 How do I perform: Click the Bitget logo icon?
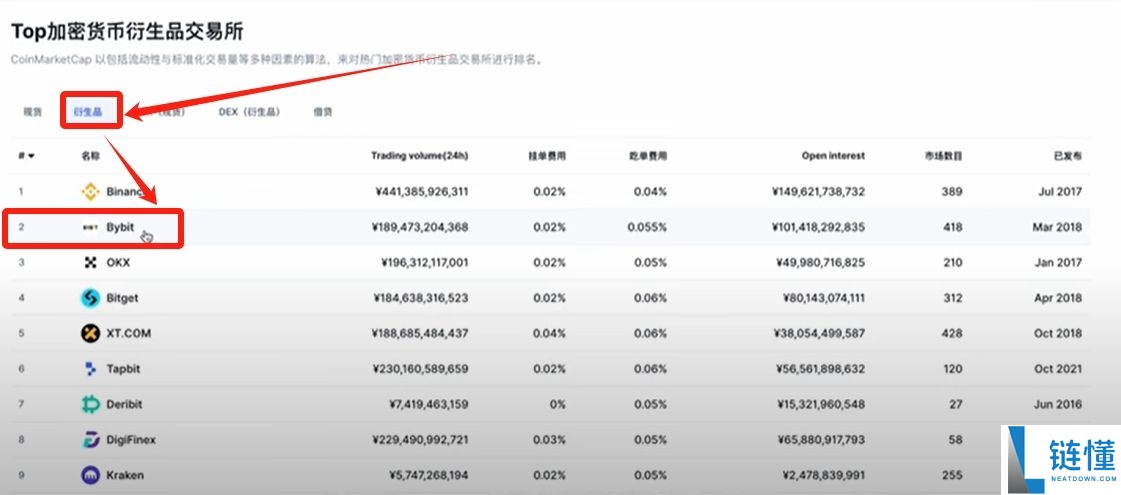[90, 298]
